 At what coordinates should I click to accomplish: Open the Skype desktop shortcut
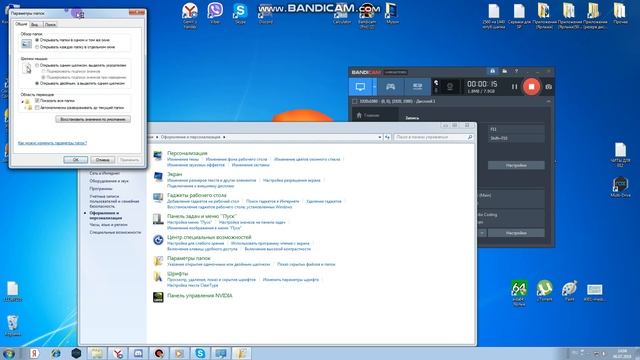(x=240, y=12)
